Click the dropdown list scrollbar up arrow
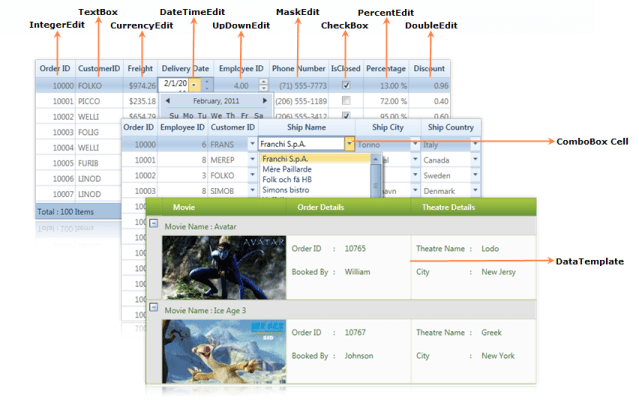Image resolution: width=639 pixels, height=412 pixels. point(376,158)
